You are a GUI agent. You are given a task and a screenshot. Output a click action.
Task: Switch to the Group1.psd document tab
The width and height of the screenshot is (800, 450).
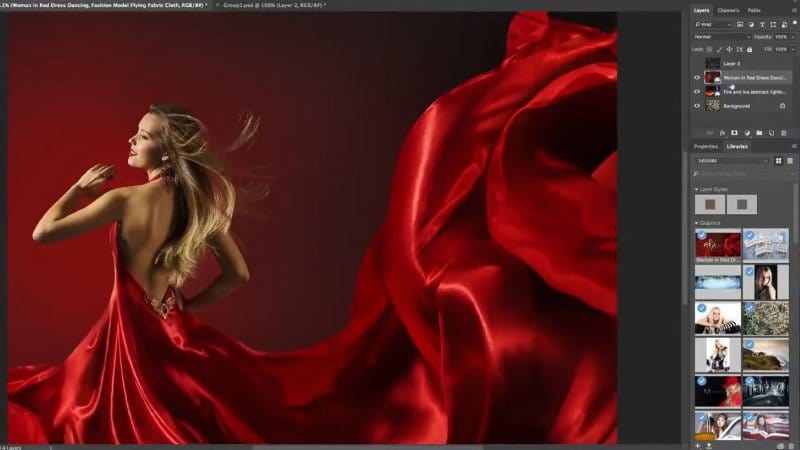point(274,5)
